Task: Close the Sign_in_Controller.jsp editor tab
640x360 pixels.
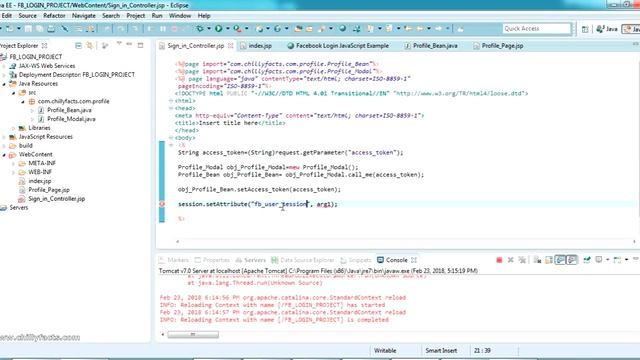Action: (x=231, y=46)
